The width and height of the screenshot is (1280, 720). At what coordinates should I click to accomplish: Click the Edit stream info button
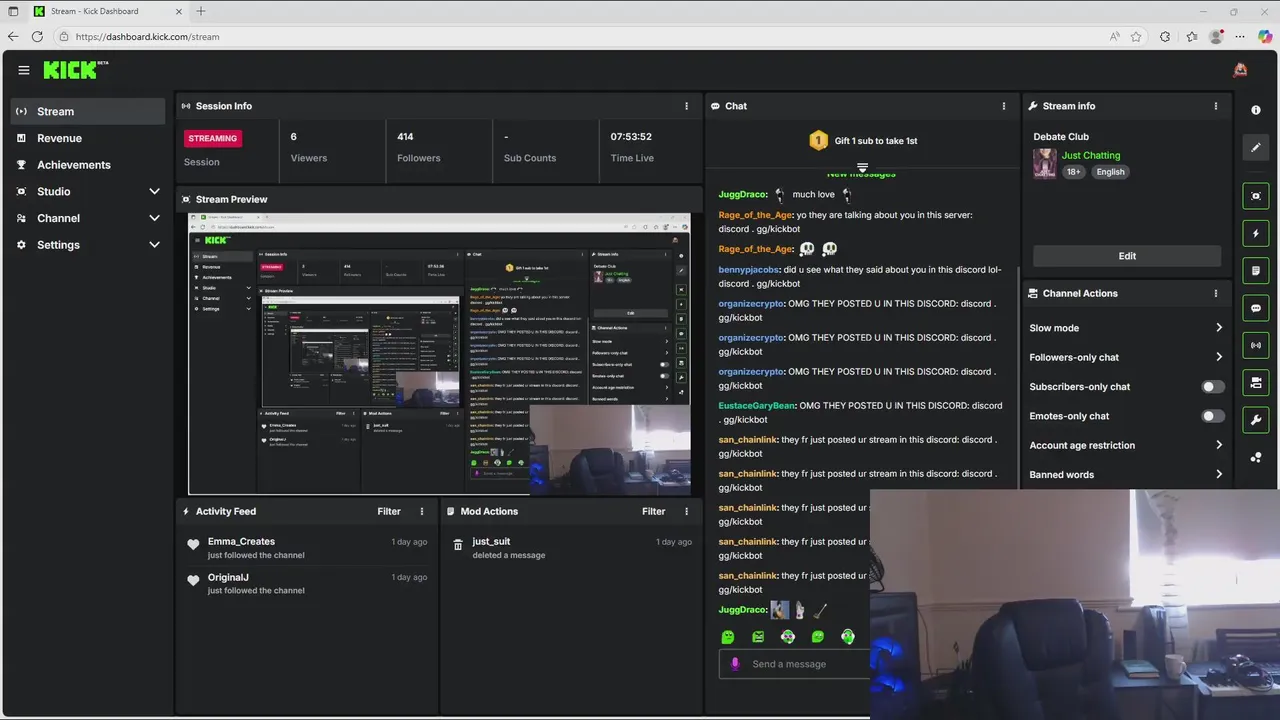[1127, 256]
